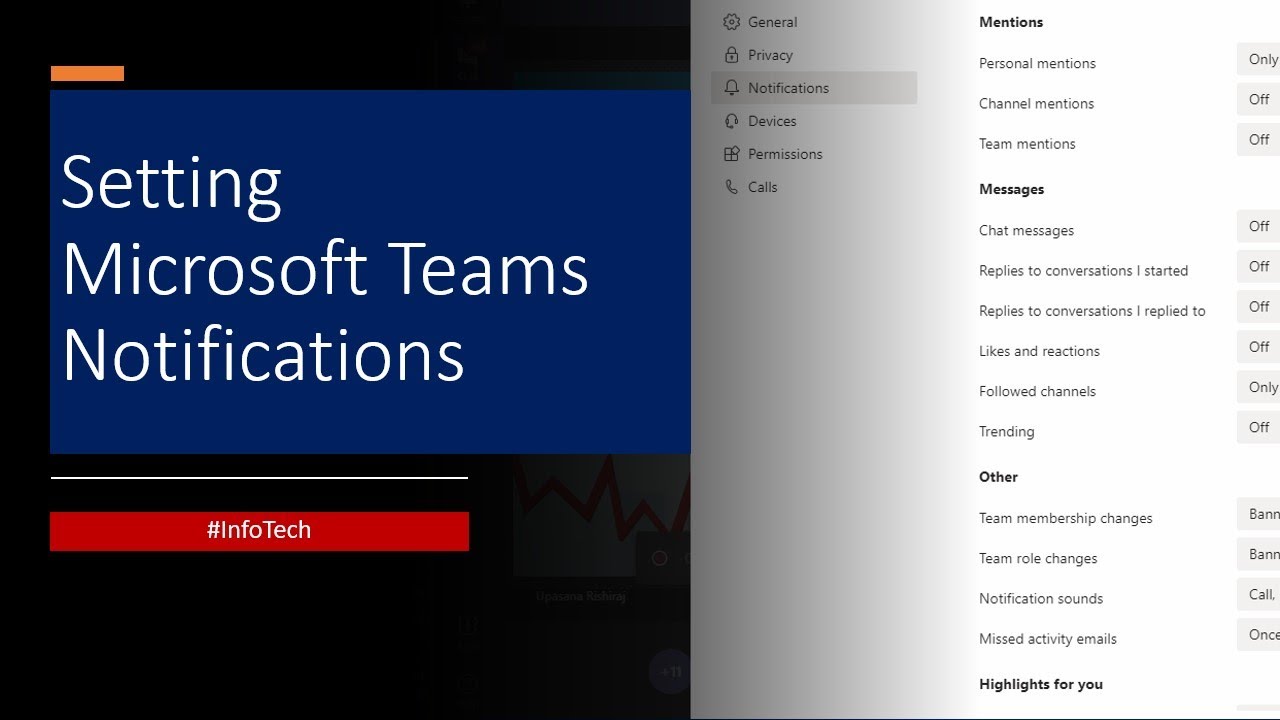Click the Devices headset icon
The width and height of the screenshot is (1280, 720).
731,121
